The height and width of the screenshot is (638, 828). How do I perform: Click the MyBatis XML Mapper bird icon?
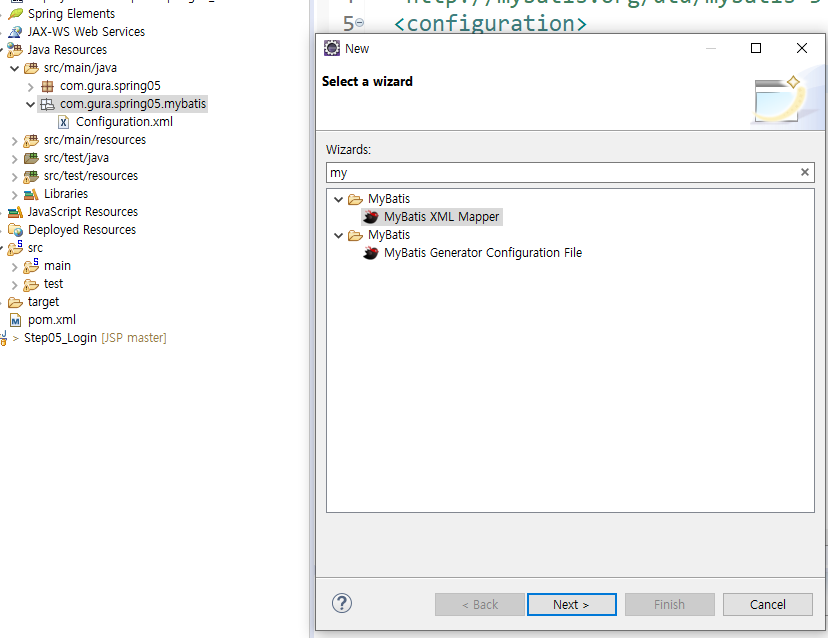(371, 217)
